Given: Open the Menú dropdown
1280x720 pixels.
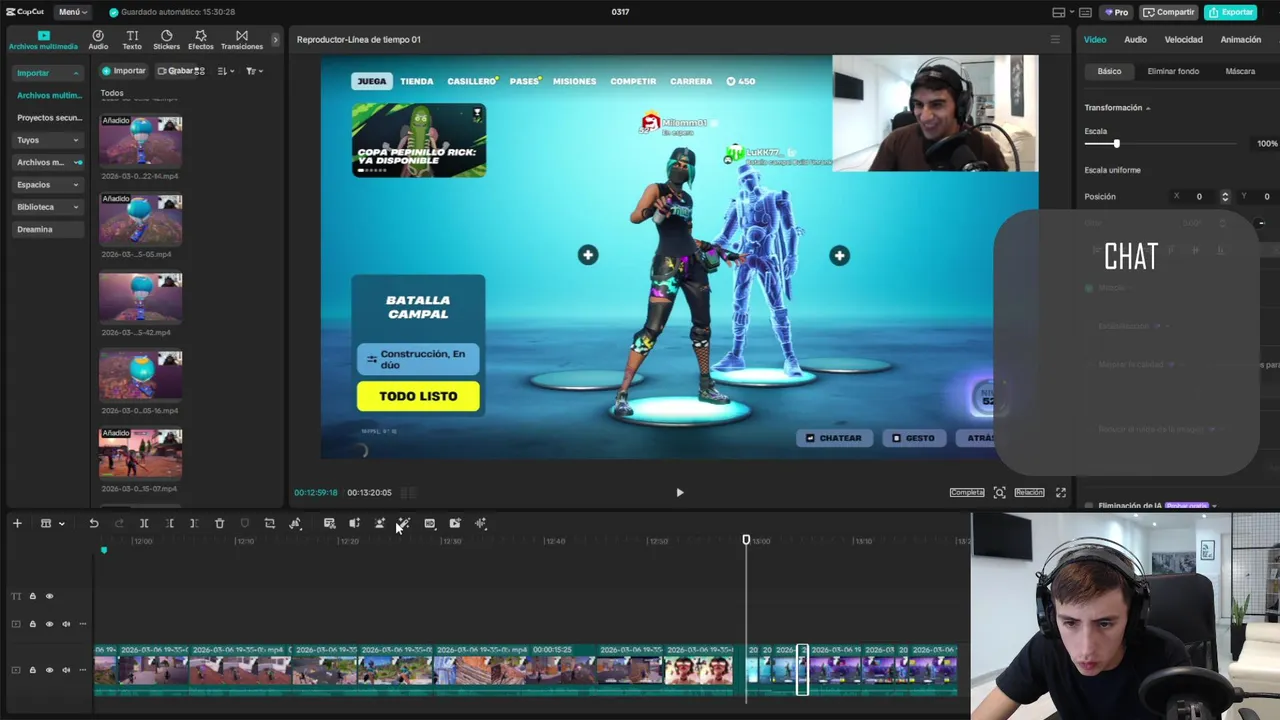Looking at the screenshot, I should (x=72, y=12).
